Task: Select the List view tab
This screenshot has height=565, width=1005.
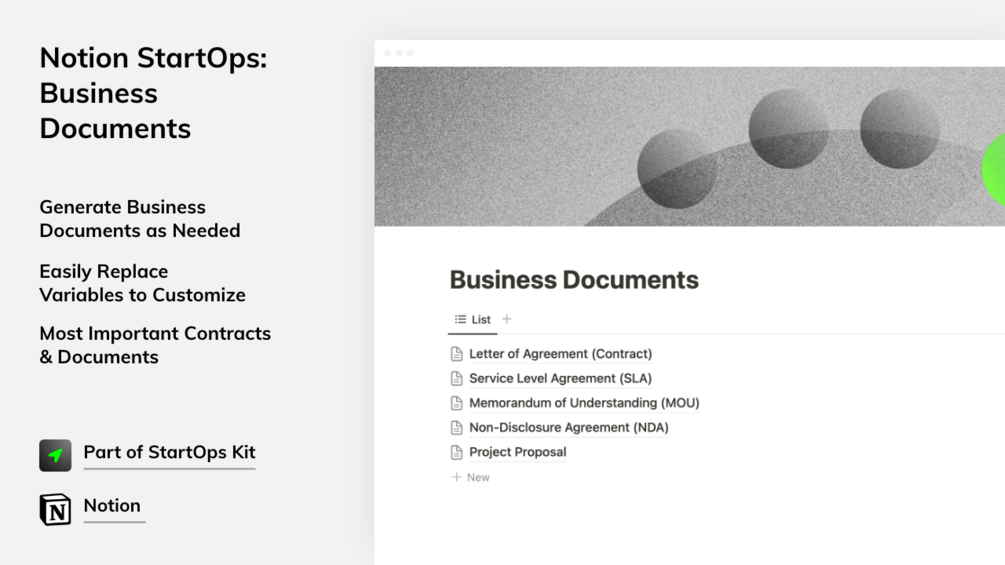Action: coord(472,320)
